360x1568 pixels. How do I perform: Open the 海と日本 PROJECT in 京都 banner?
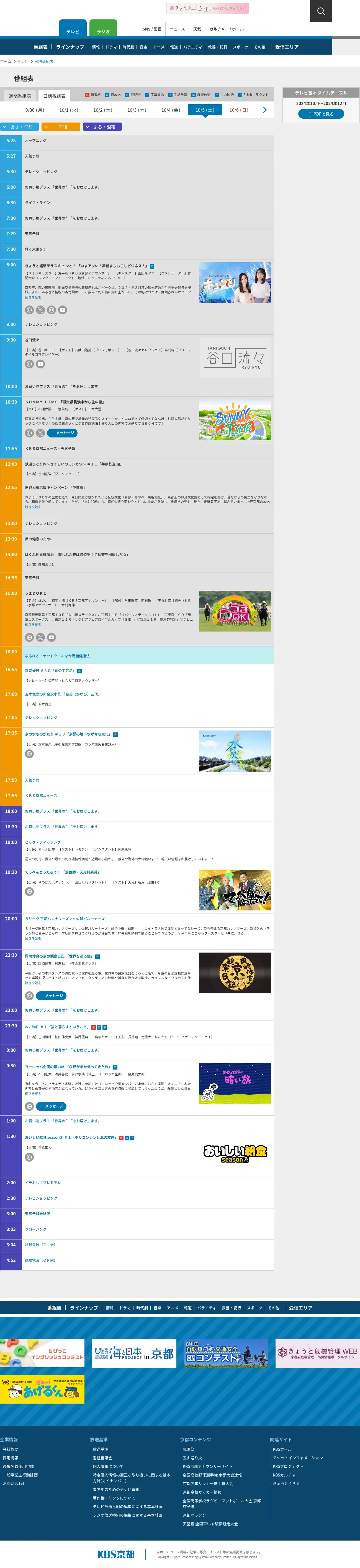[134, 1353]
